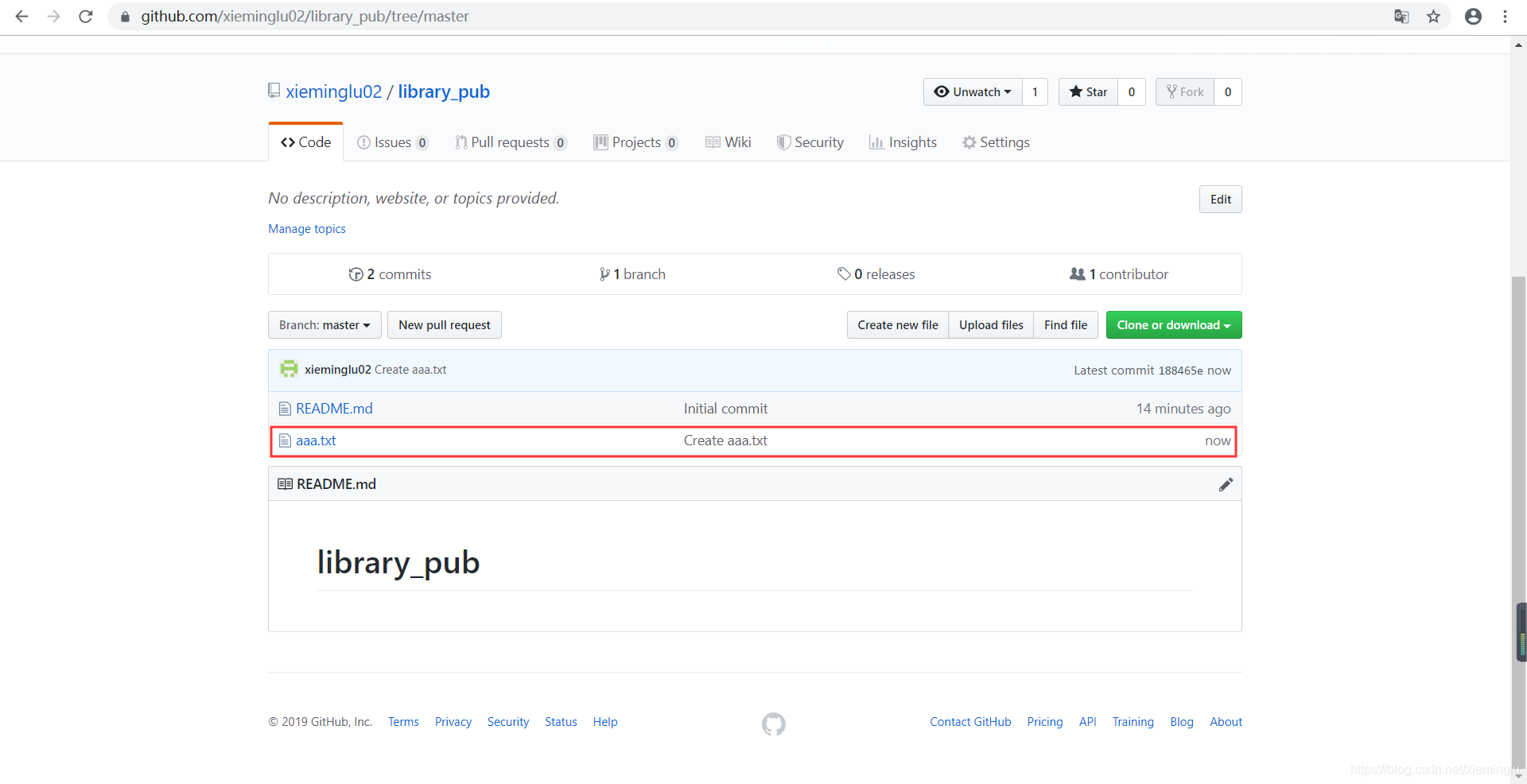Open the footer Status link

click(561, 722)
